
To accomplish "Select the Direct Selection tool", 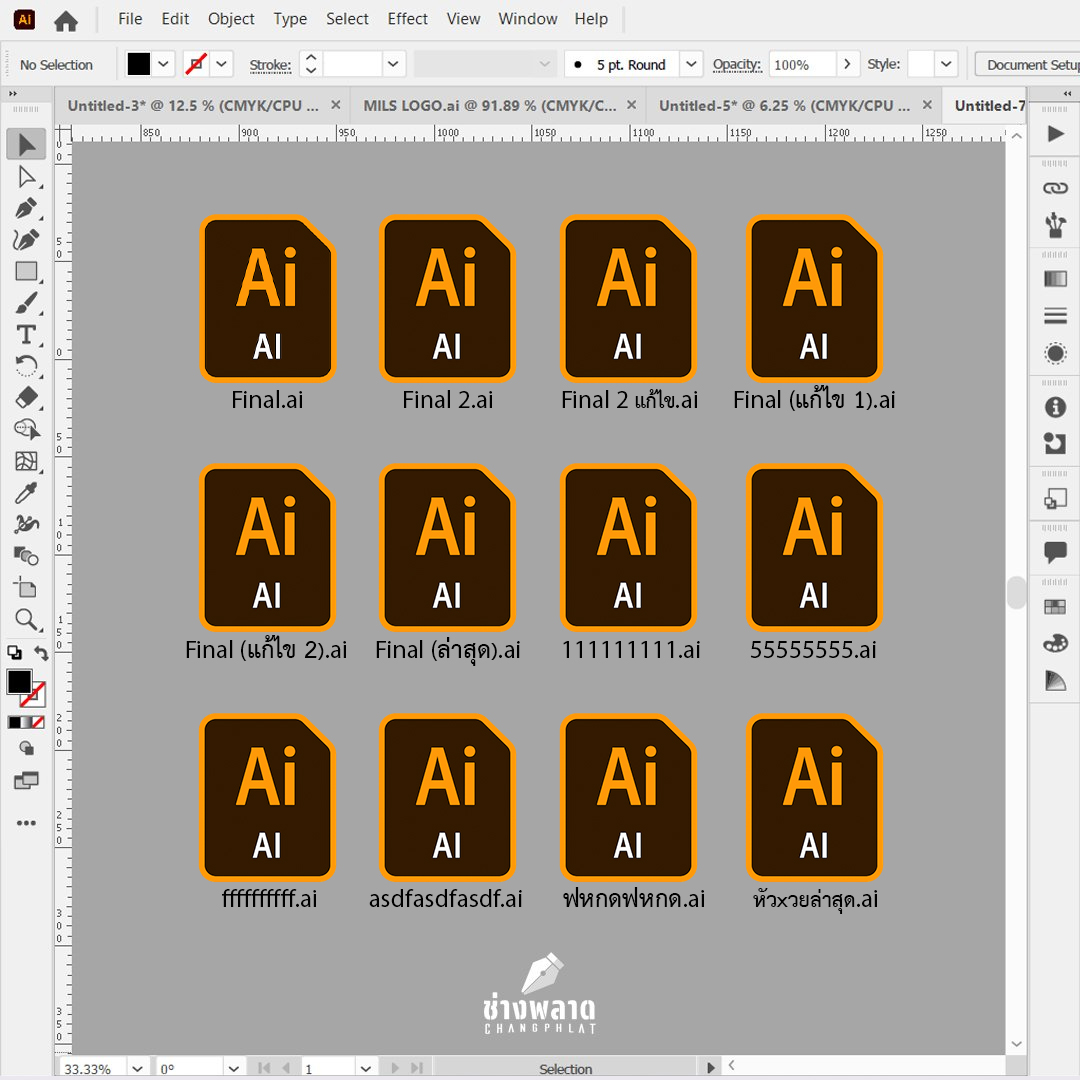I will pos(26,177).
